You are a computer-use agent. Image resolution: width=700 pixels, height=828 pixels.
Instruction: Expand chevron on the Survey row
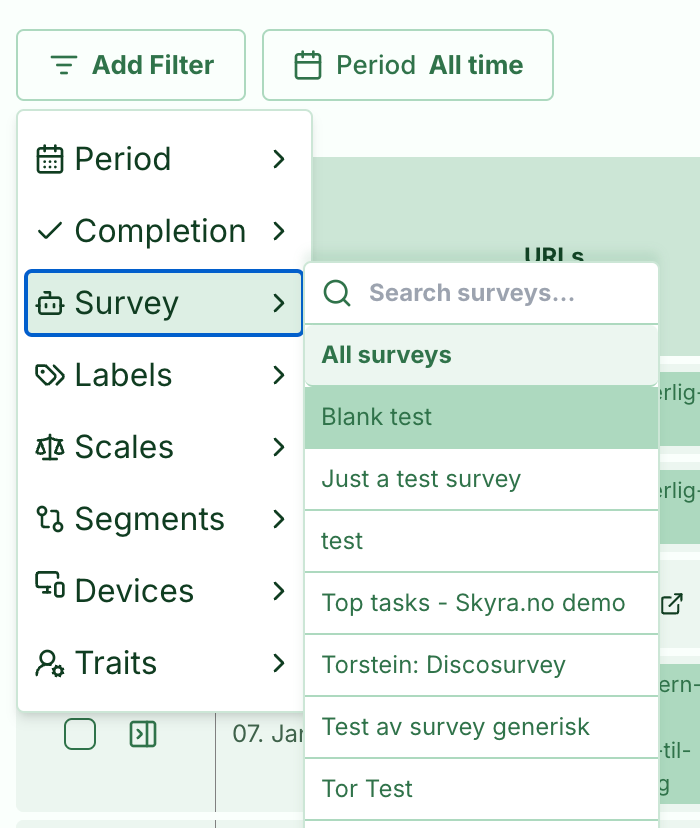(x=279, y=303)
